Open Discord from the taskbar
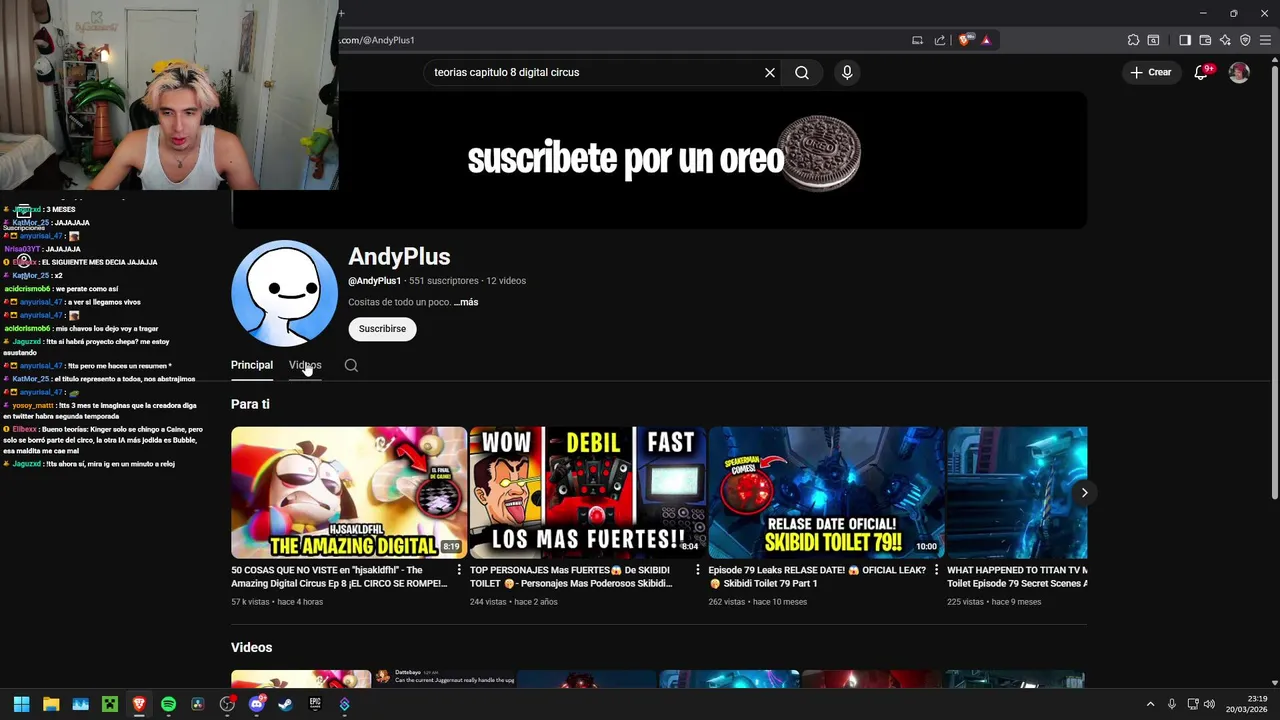The image size is (1280, 720). (x=256, y=704)
